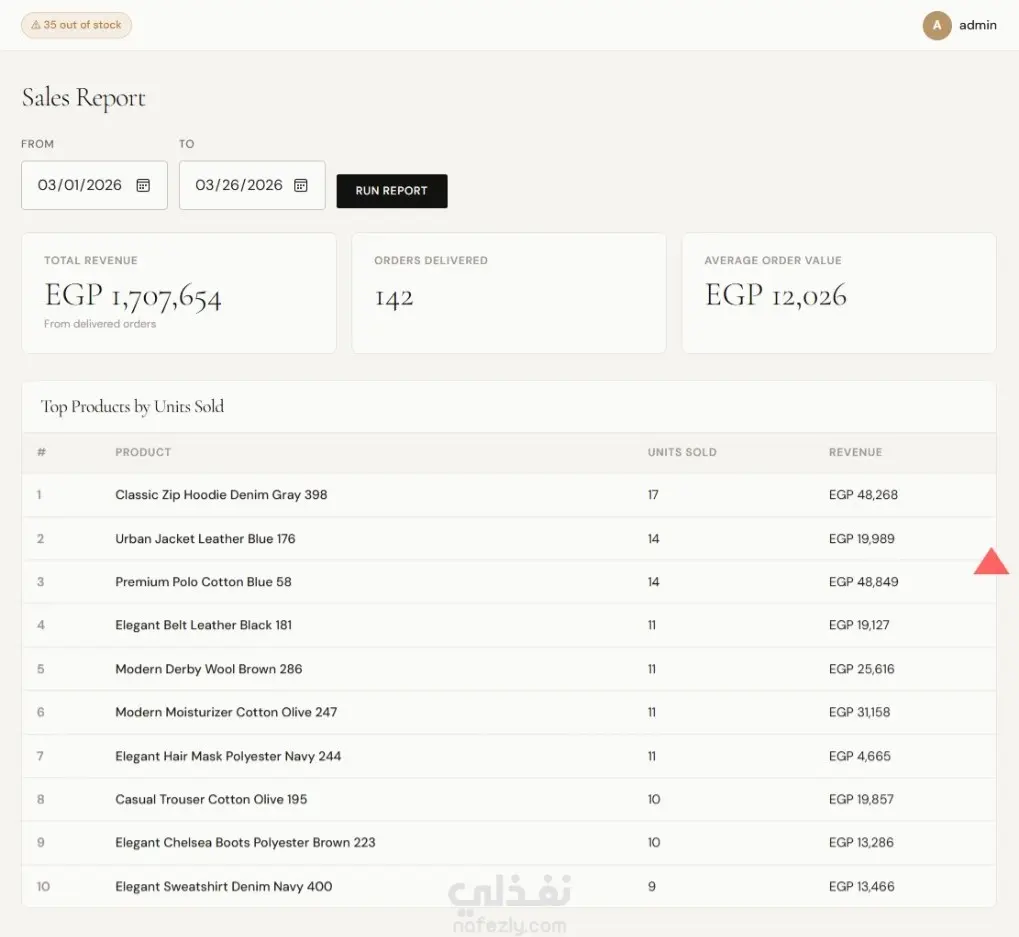Click the Sales Report page title
The width and height of the screenshot is (1019, 937).
coord(84,98)
